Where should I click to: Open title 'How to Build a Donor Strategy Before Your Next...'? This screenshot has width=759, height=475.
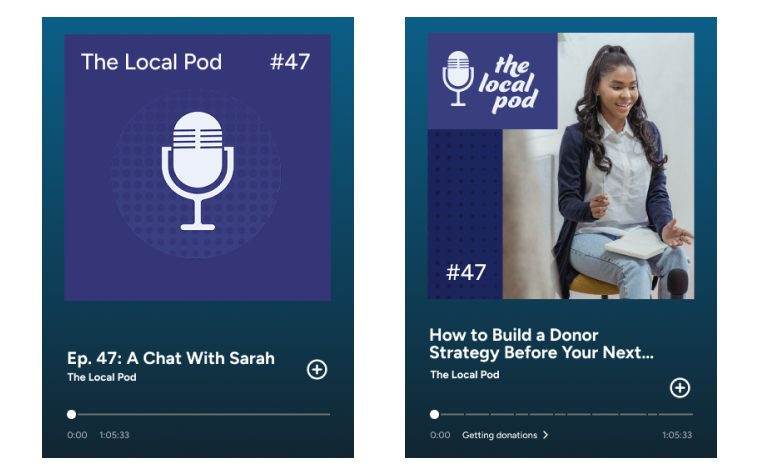click(x=541, y=344)
